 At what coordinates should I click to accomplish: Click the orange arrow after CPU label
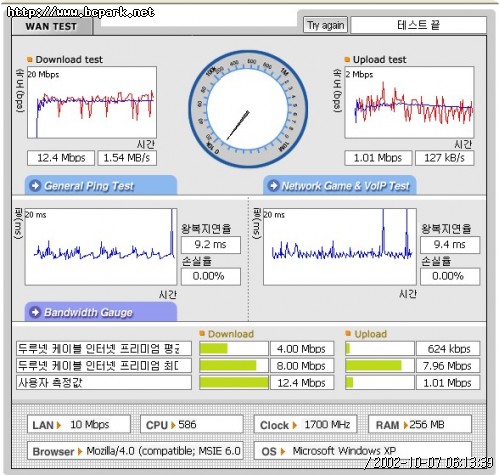(173, 425)
